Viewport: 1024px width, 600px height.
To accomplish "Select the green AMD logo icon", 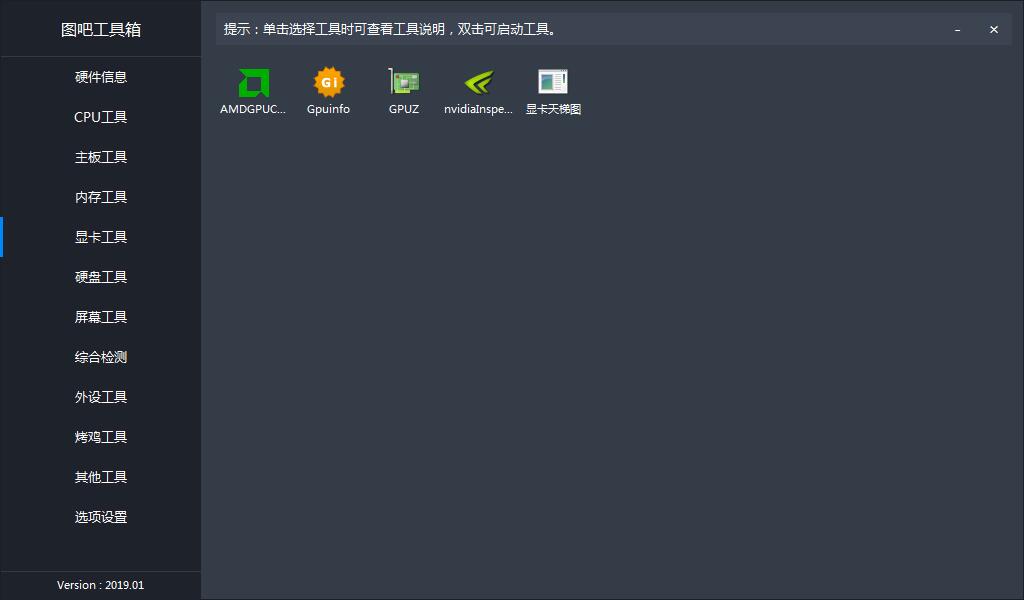I will [253, 80].
